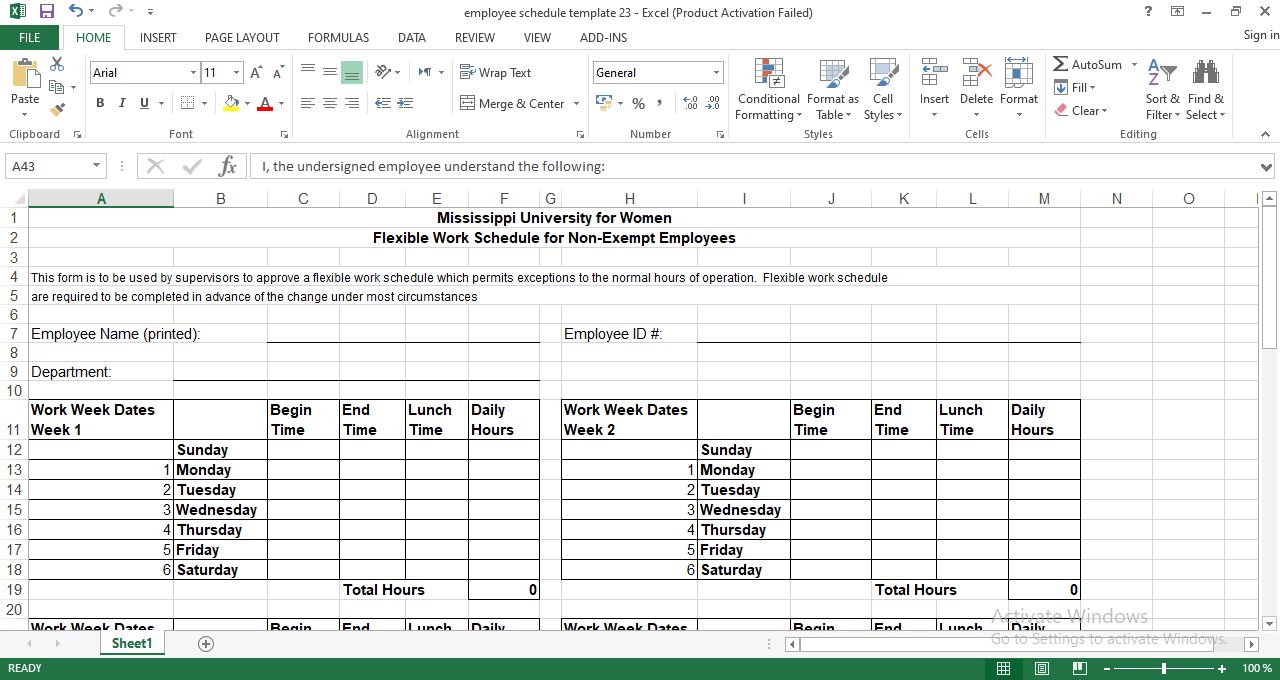Select the Page Layout view toggle in status bar
Screen dimensions: 1280x680
tap(1041, 667)
